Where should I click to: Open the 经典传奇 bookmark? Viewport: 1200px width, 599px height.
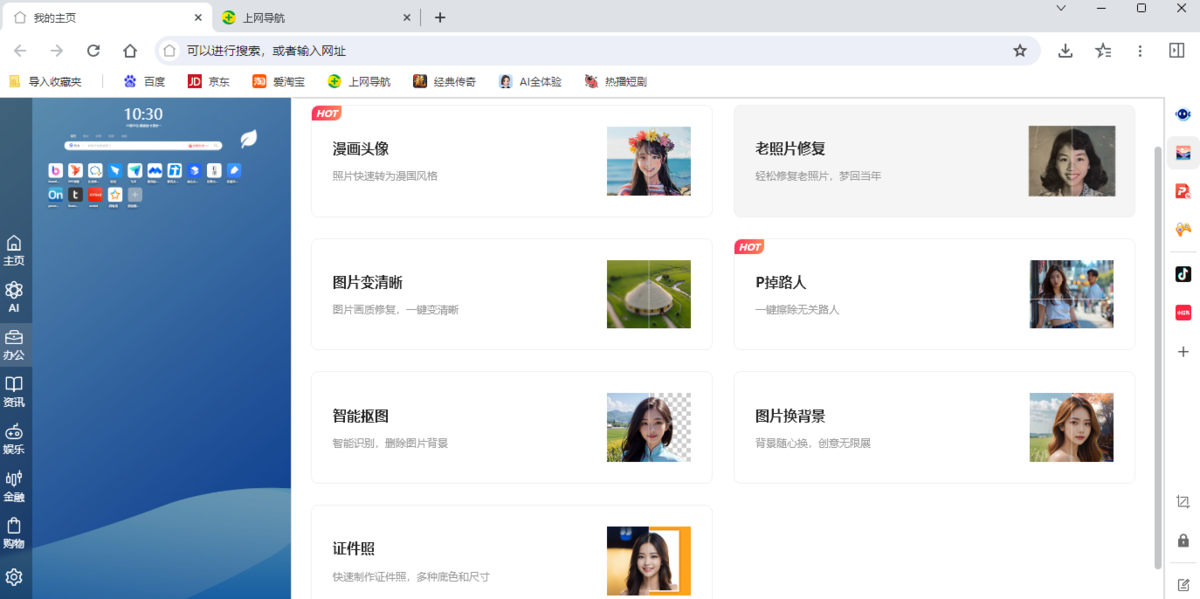445,82
